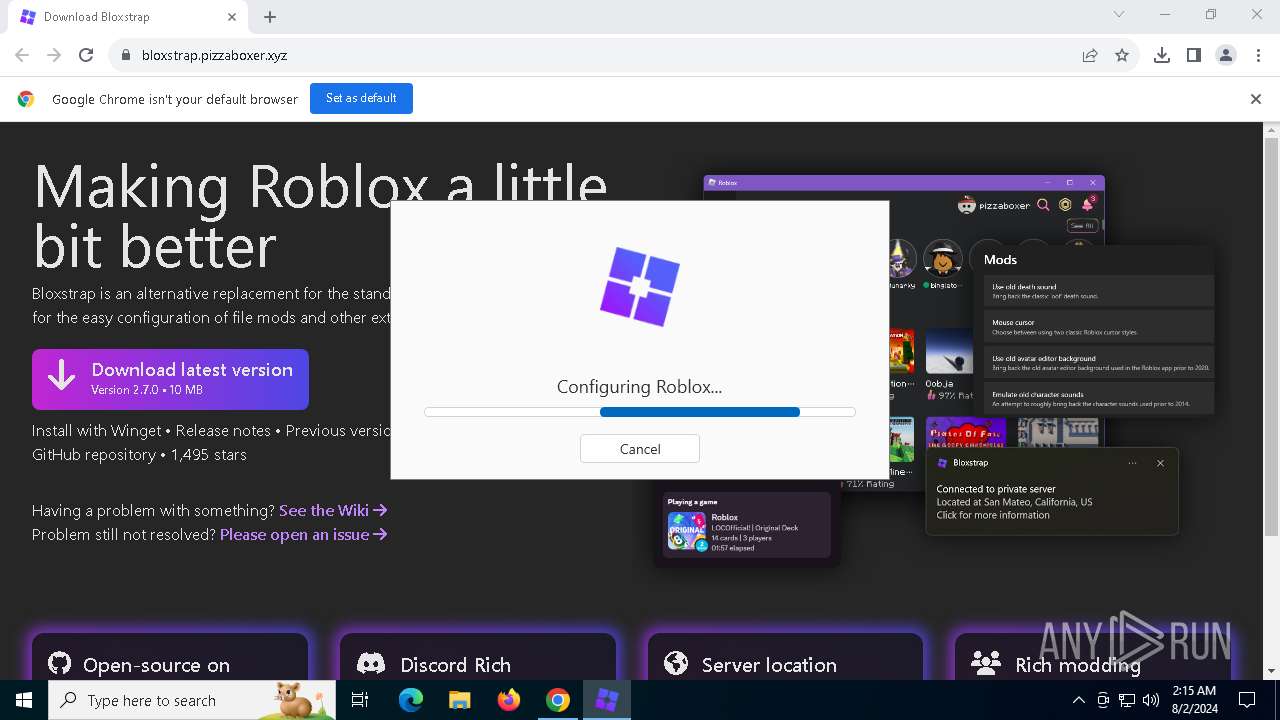Click the Discord Rich feature card
Viewport: 1280px width, 720px height.
click(478, 657)
